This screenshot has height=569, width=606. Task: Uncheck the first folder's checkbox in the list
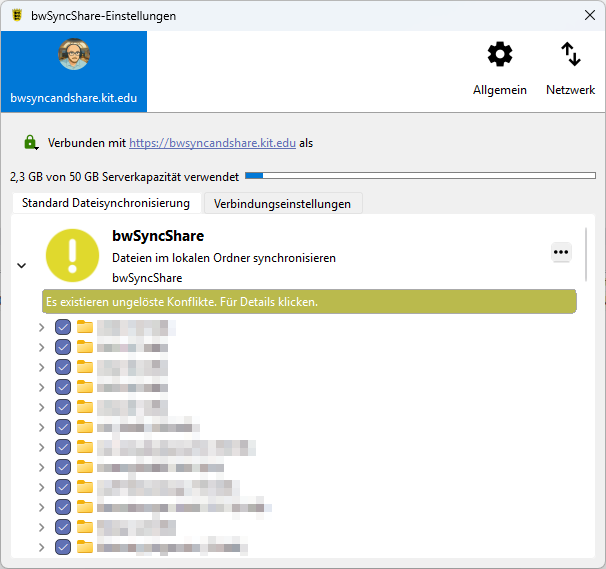coord(63,327)
